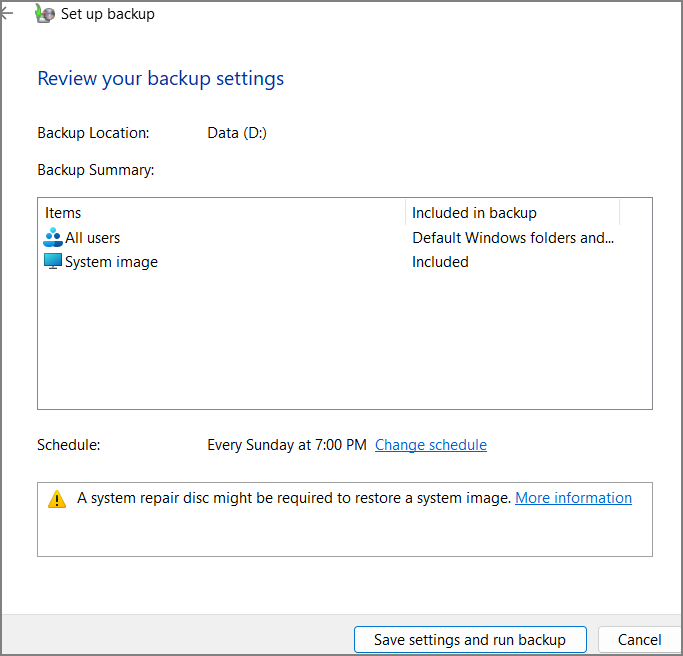Click the Data (D:) backup location text
Image resolution: width=683 pixels, height=656 pixels.
(237, 133)
